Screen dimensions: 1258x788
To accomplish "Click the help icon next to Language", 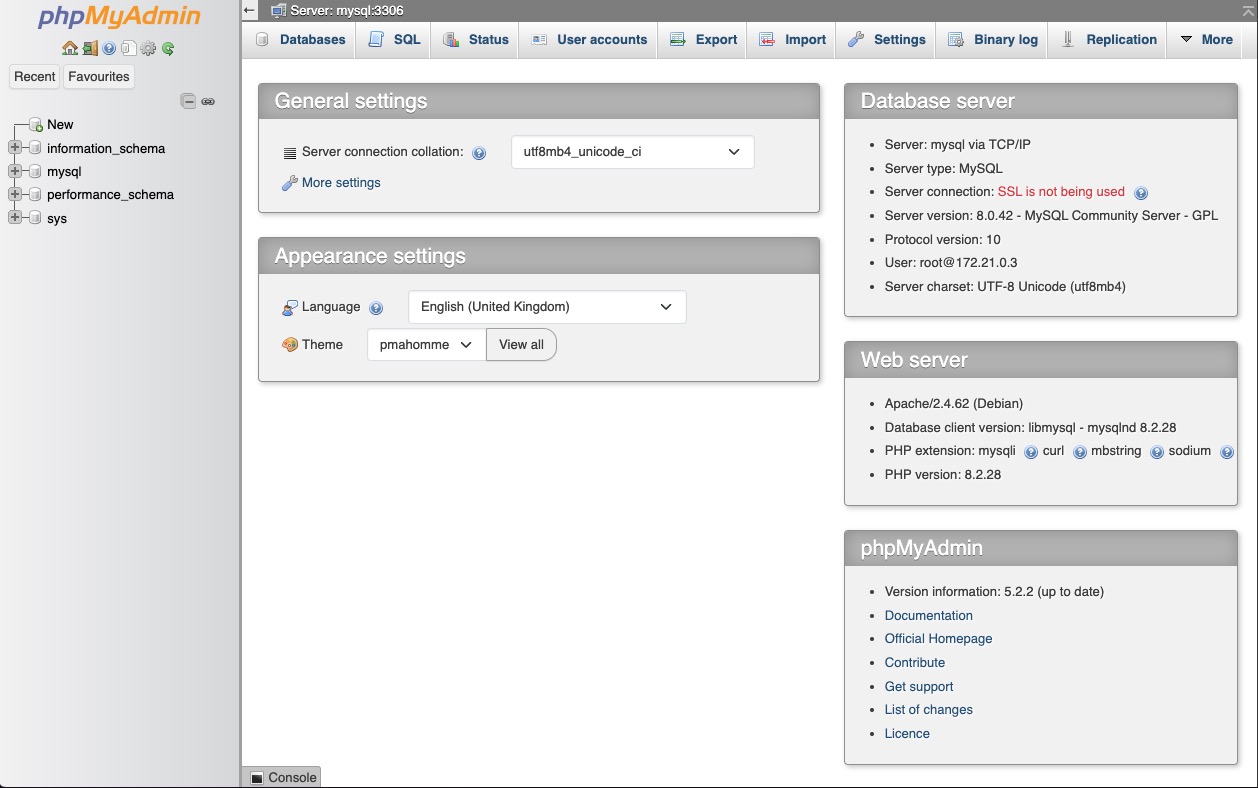I will click(x=376, y=308).
